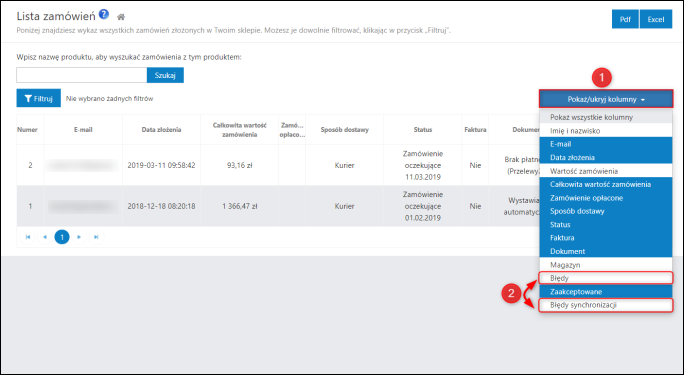
Task: Toggle Status column in dropdown list
Action: [x=606, y=225]
